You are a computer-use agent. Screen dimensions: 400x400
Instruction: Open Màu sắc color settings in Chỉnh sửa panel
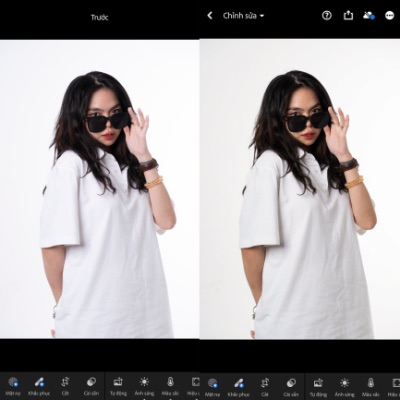point(370,387)
